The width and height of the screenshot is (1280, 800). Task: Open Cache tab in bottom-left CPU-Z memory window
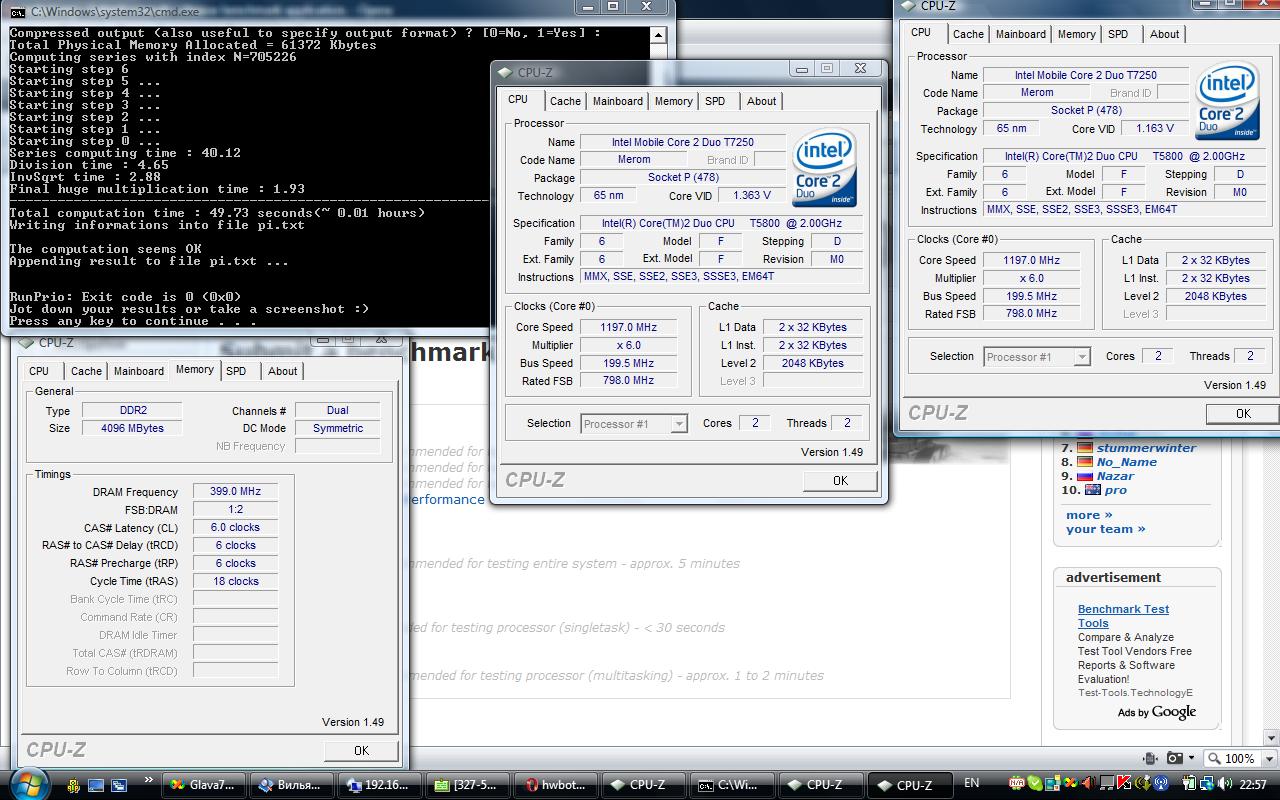coord(86,371)
